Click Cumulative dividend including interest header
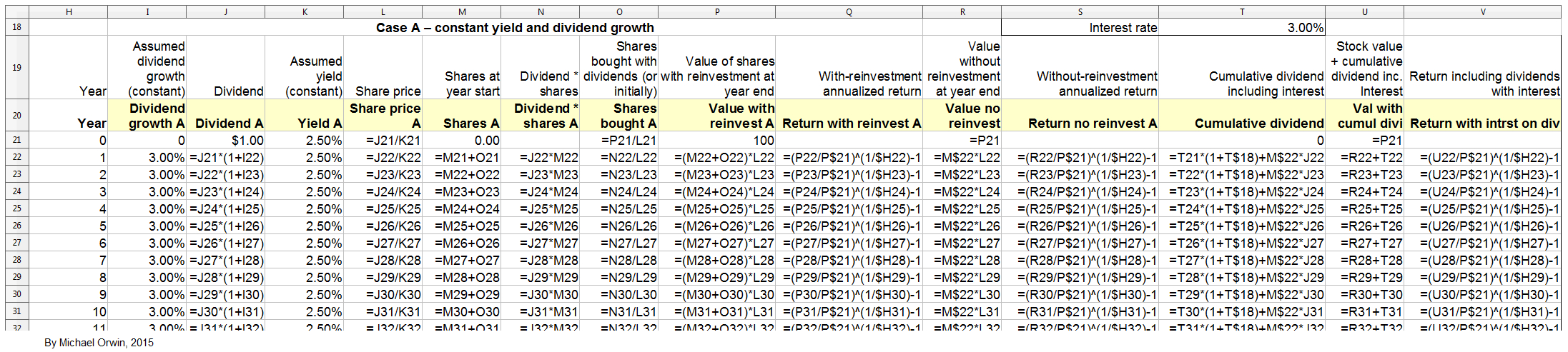Screen dimensions: 1568x352 (1243, 68)
